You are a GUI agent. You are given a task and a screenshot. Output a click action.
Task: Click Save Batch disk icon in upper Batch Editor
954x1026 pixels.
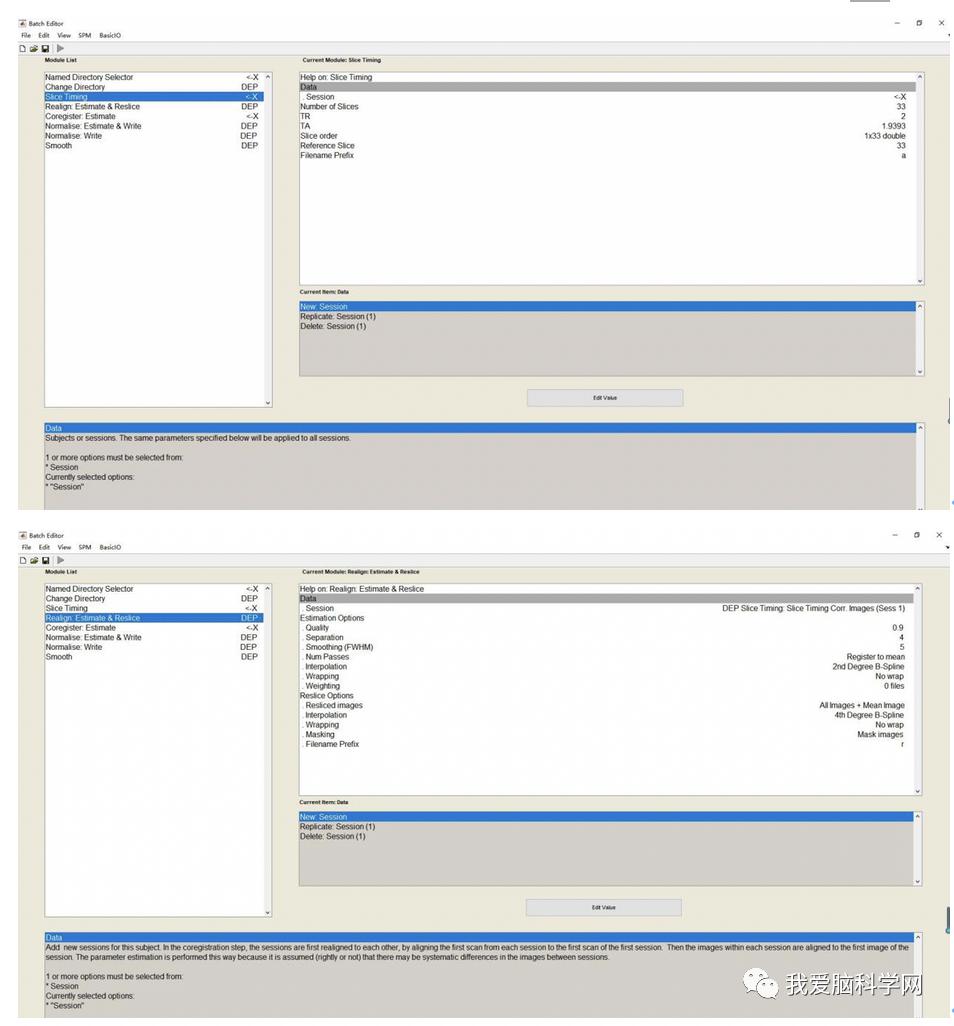click(x=45, y=48)
